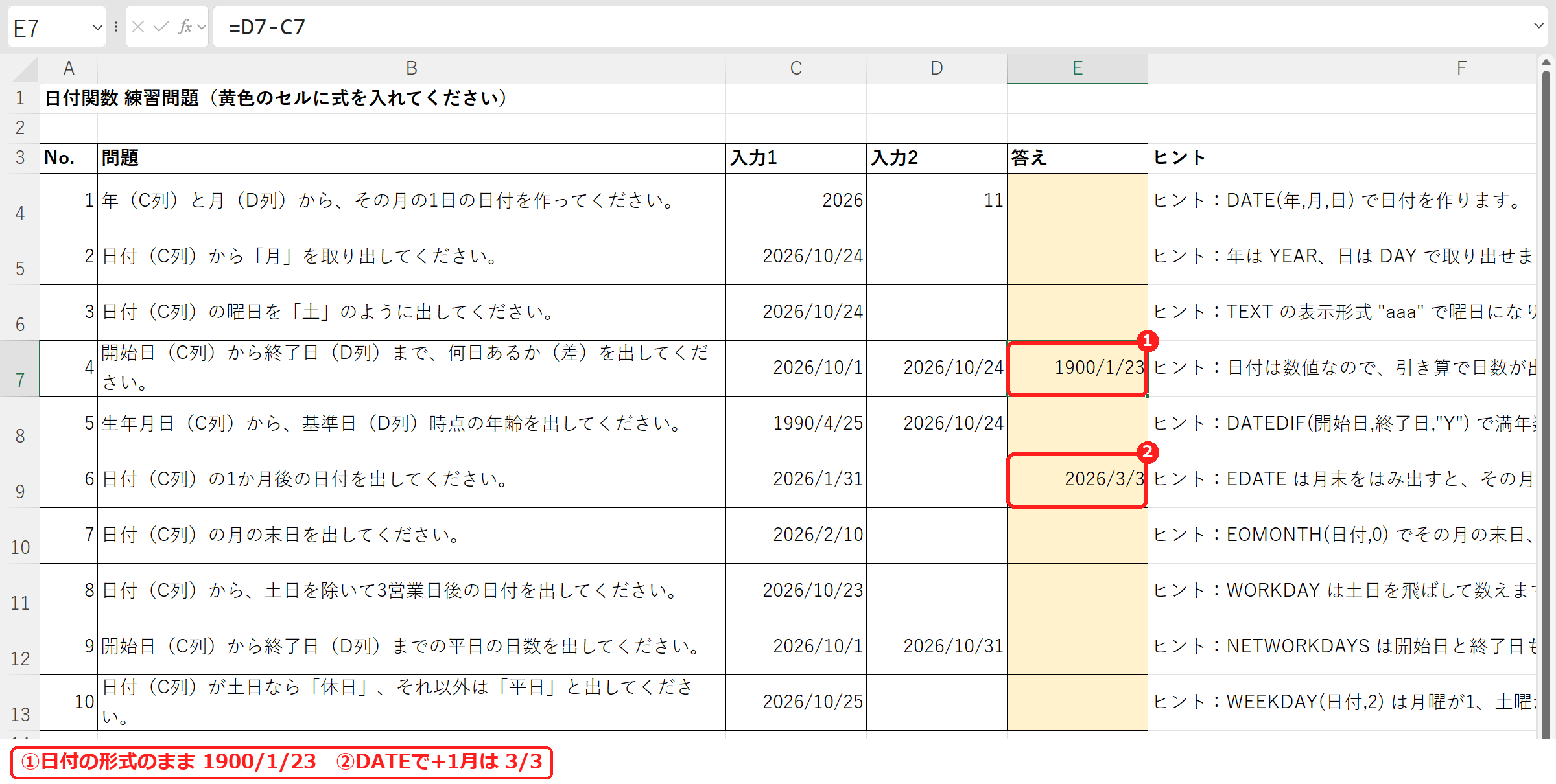The width and height of the screenshot is (1556, 784).
Task: Click the cell with 2026/10/23
Action: pos(796,591)
